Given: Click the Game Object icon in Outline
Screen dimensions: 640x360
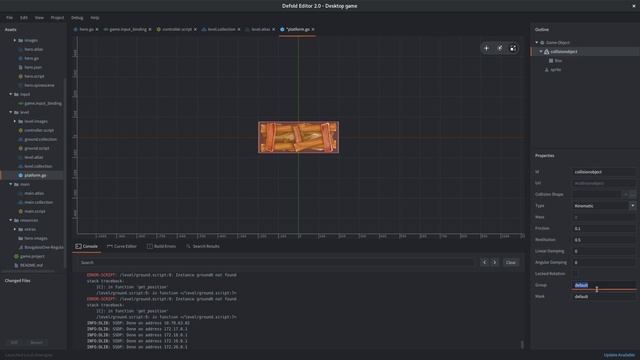Looking at the screenshot, I should pyautogui.click(x=542, y=43).
